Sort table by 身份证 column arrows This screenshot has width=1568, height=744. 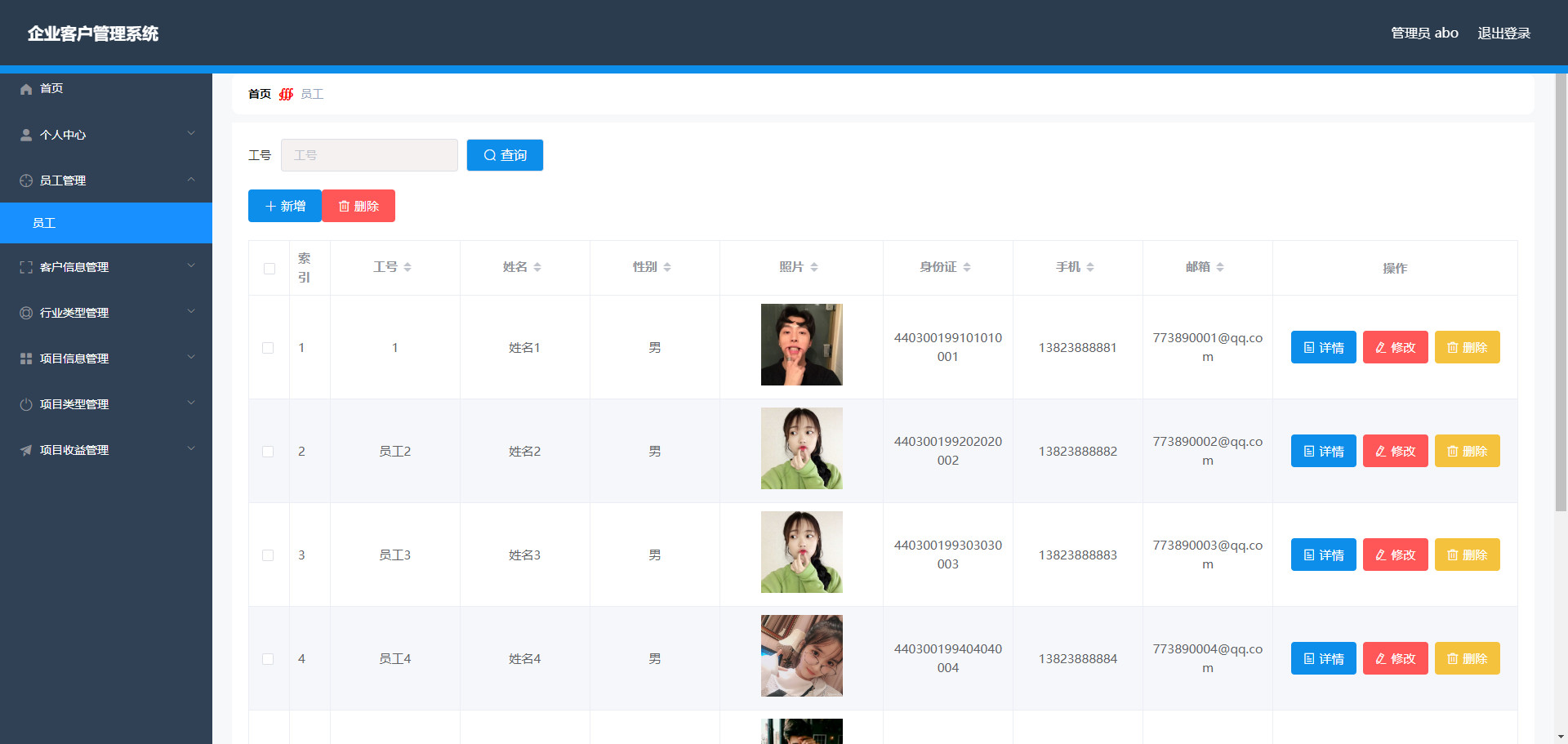[967, 267]
